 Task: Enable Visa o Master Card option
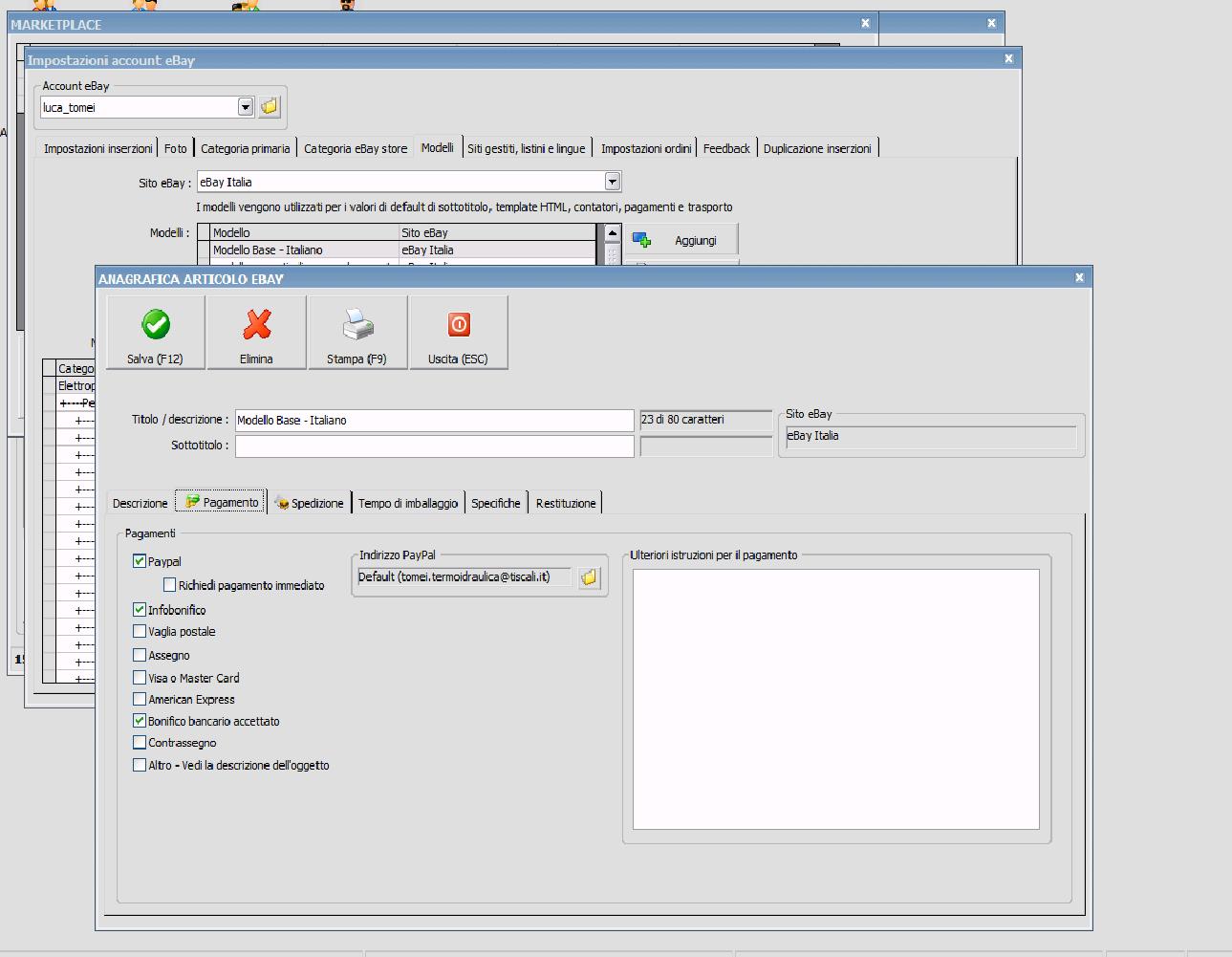point(140,678)
